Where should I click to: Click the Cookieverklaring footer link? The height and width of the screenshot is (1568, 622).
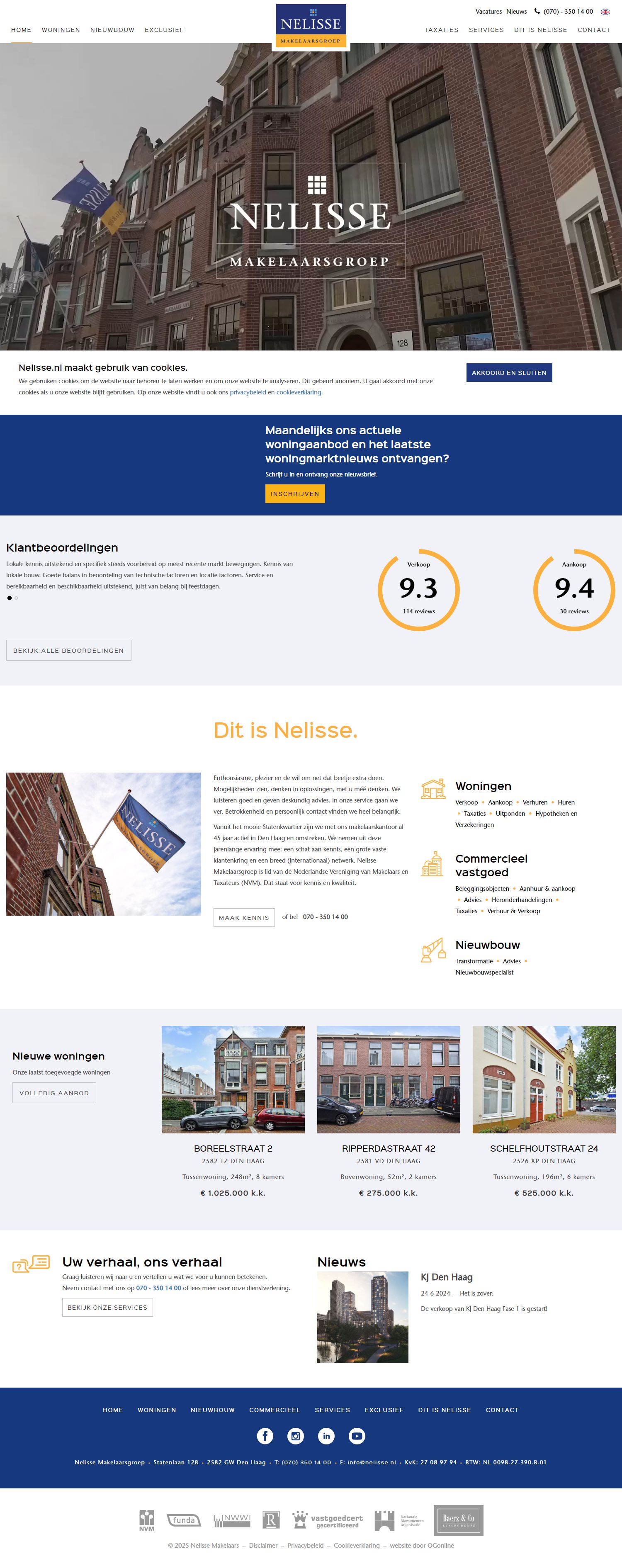[357, 1546]
